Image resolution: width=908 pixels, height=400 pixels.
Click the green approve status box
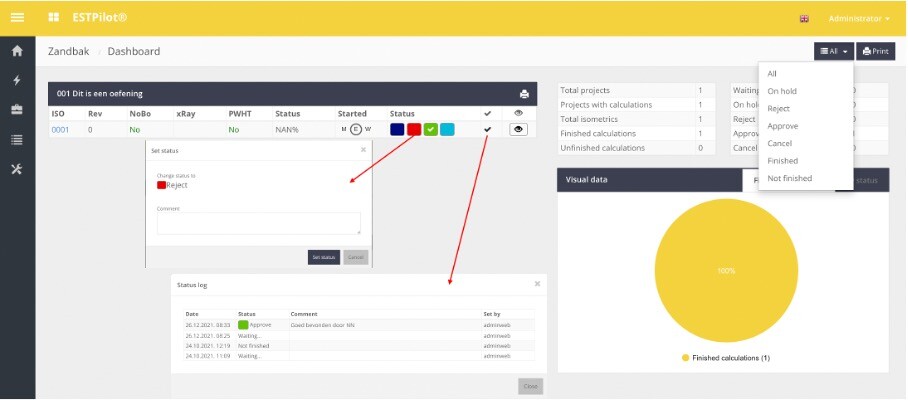point(430,129)
